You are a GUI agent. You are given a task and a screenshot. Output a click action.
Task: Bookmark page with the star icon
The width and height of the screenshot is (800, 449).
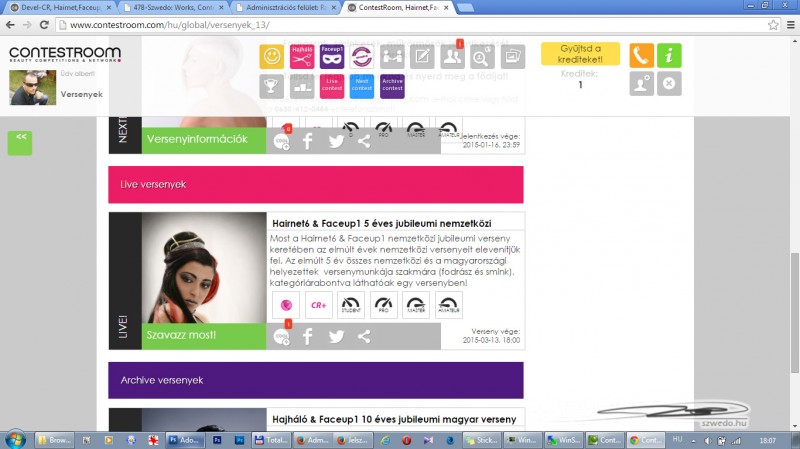point(773,24)
